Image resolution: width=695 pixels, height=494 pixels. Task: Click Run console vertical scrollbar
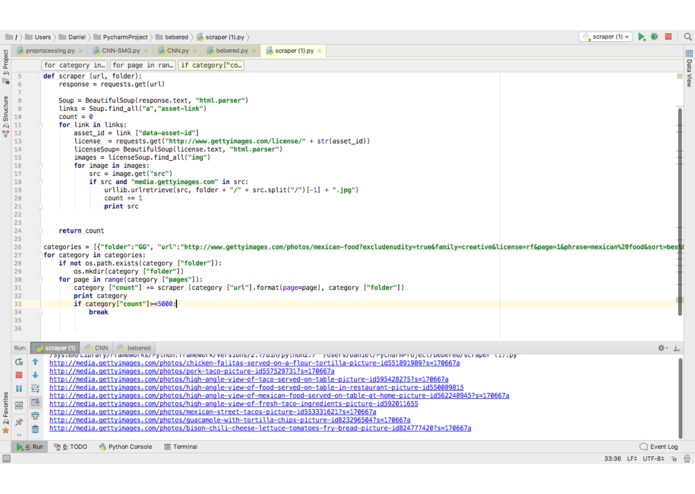pyautogui.click(x=680, y=398)
